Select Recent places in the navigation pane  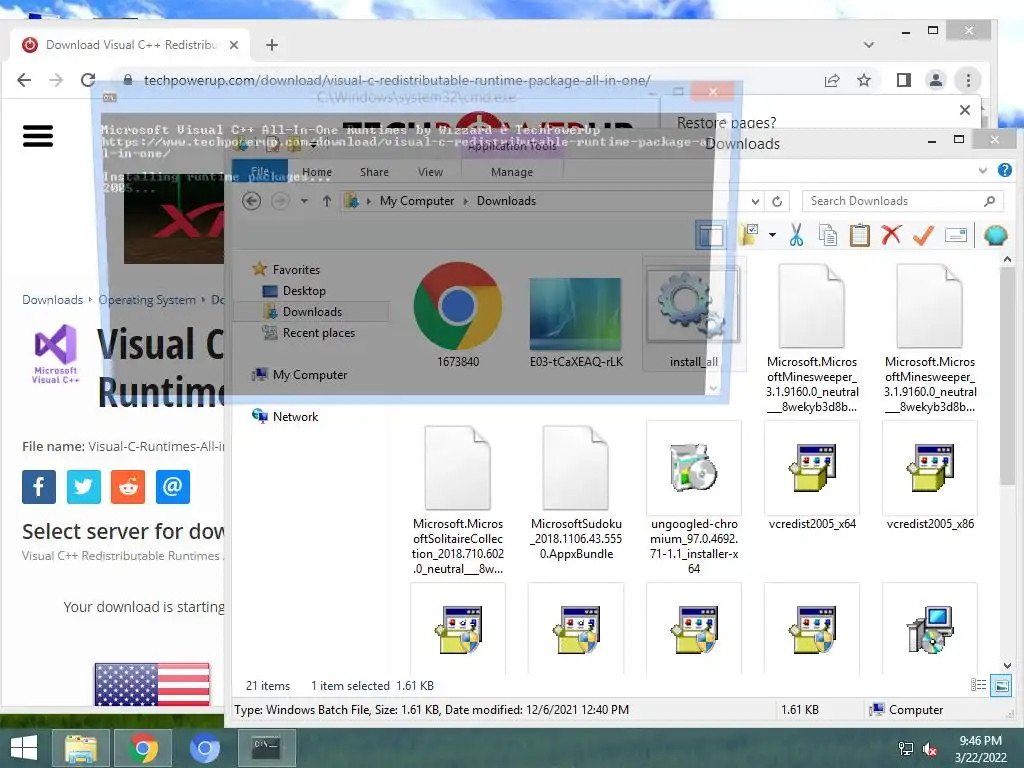pyautogui.click(x=318, y=332)
